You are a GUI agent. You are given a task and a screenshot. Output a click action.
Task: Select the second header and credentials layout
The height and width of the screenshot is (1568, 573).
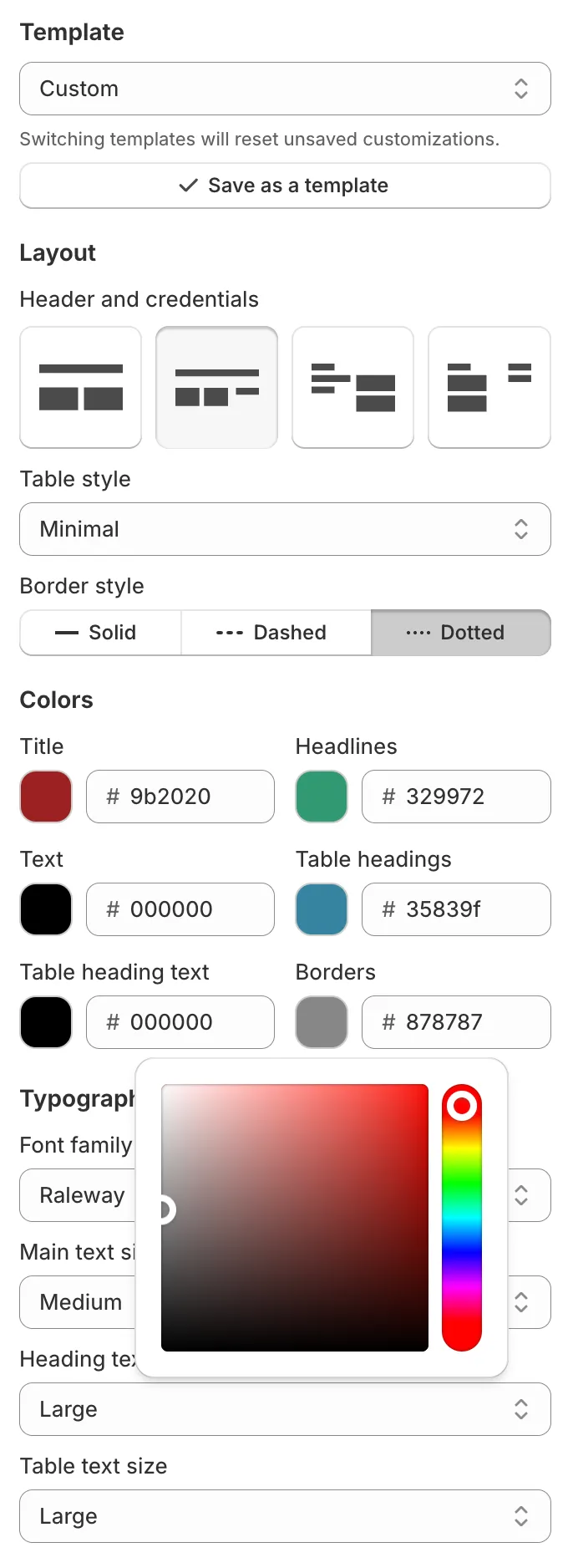[216, 387]
